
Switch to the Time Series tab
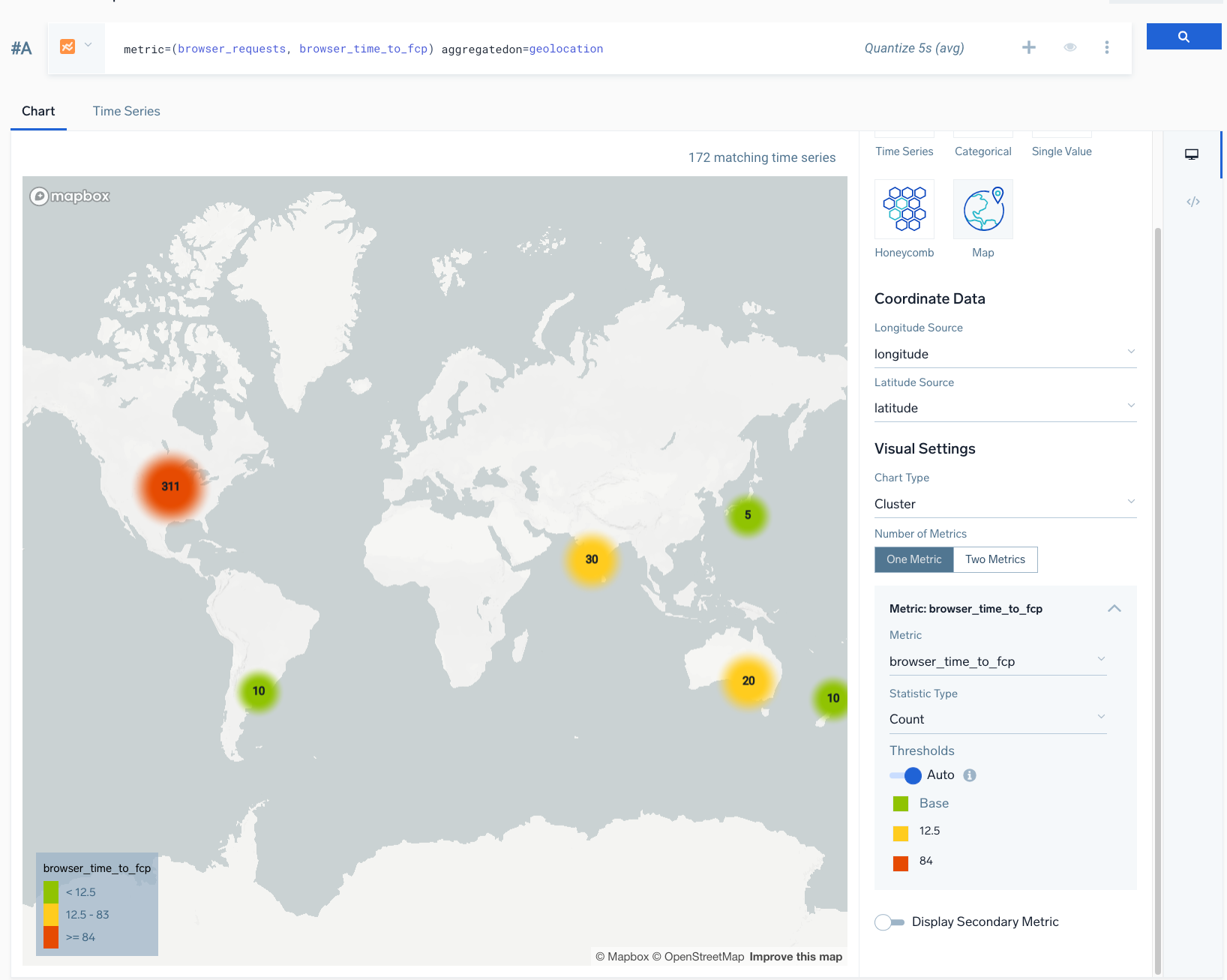click(126, 111)
